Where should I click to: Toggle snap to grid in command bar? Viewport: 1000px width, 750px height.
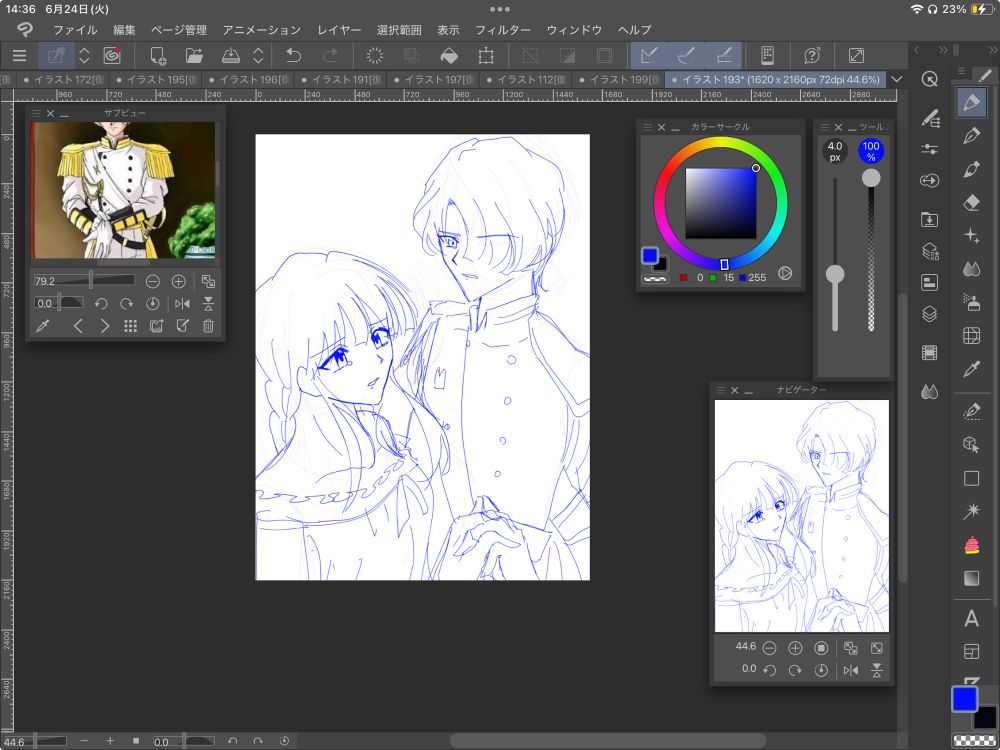pyautogui.click(x=724, y=56)
